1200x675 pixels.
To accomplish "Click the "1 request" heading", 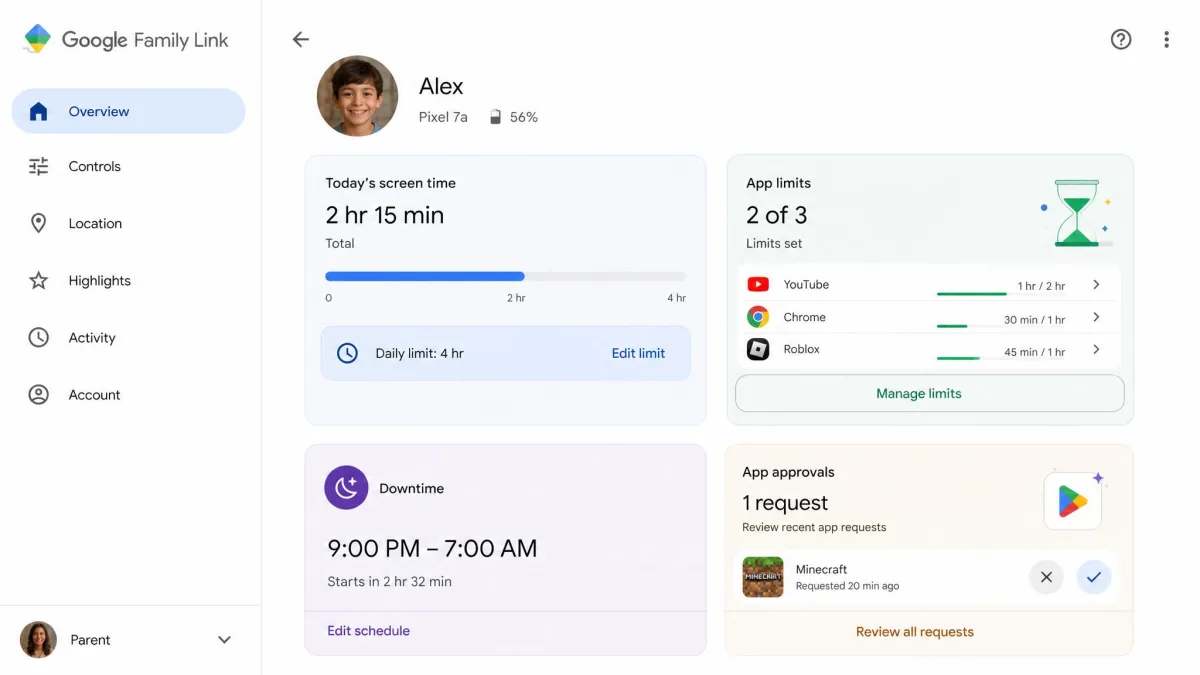I will click(785, 503).
